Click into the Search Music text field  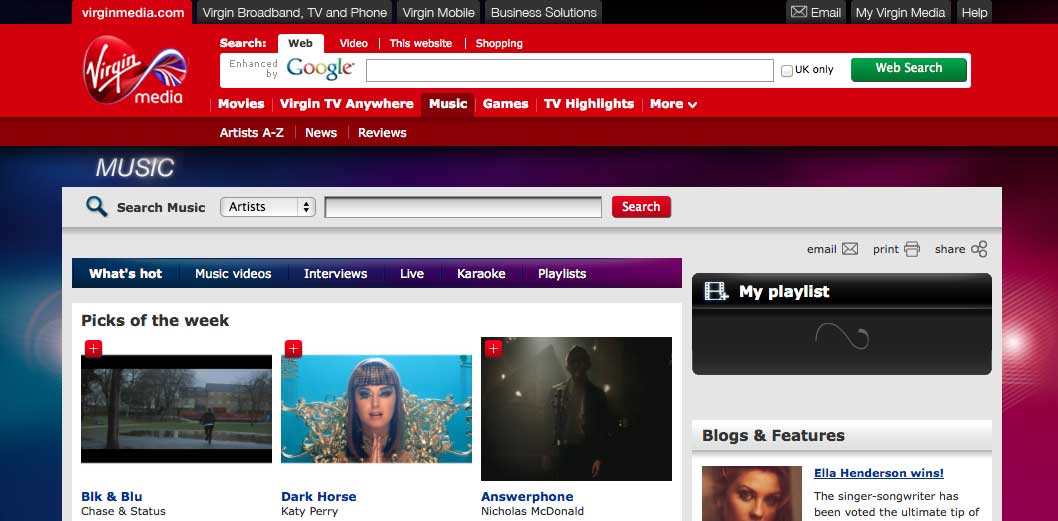(x=463, y=207)
